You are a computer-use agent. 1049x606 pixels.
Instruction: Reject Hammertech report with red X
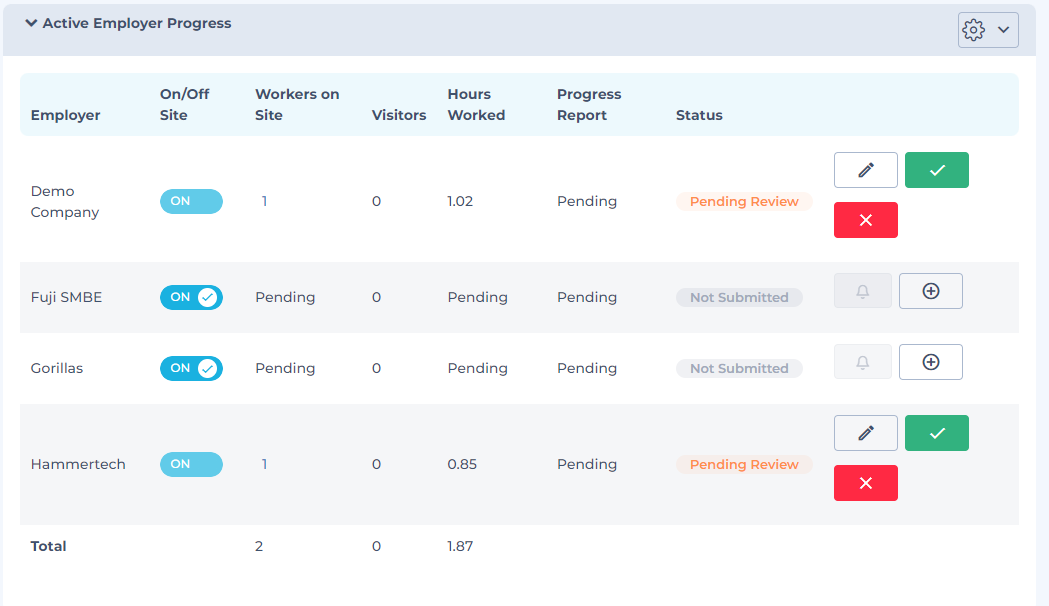(865, 483)
